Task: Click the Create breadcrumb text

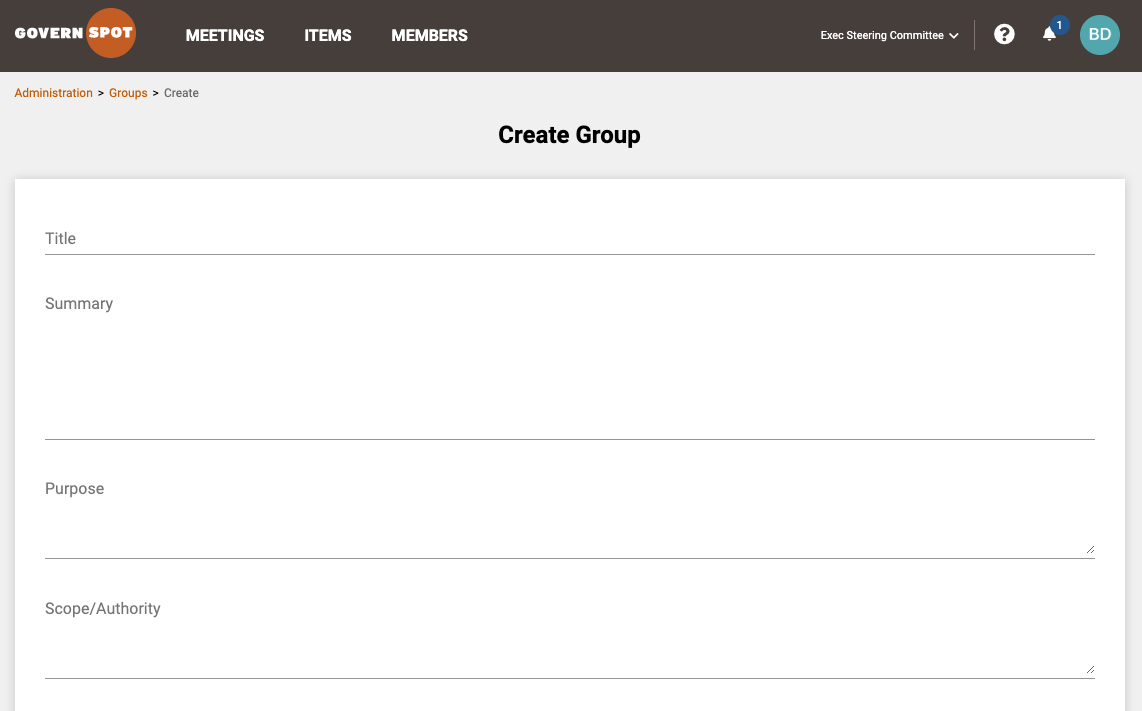Action: 181,93
